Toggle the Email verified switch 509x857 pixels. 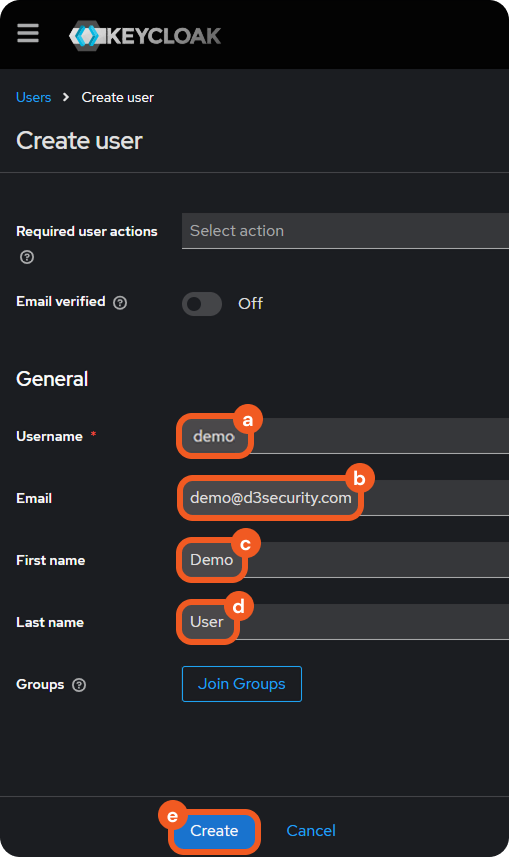202,304
